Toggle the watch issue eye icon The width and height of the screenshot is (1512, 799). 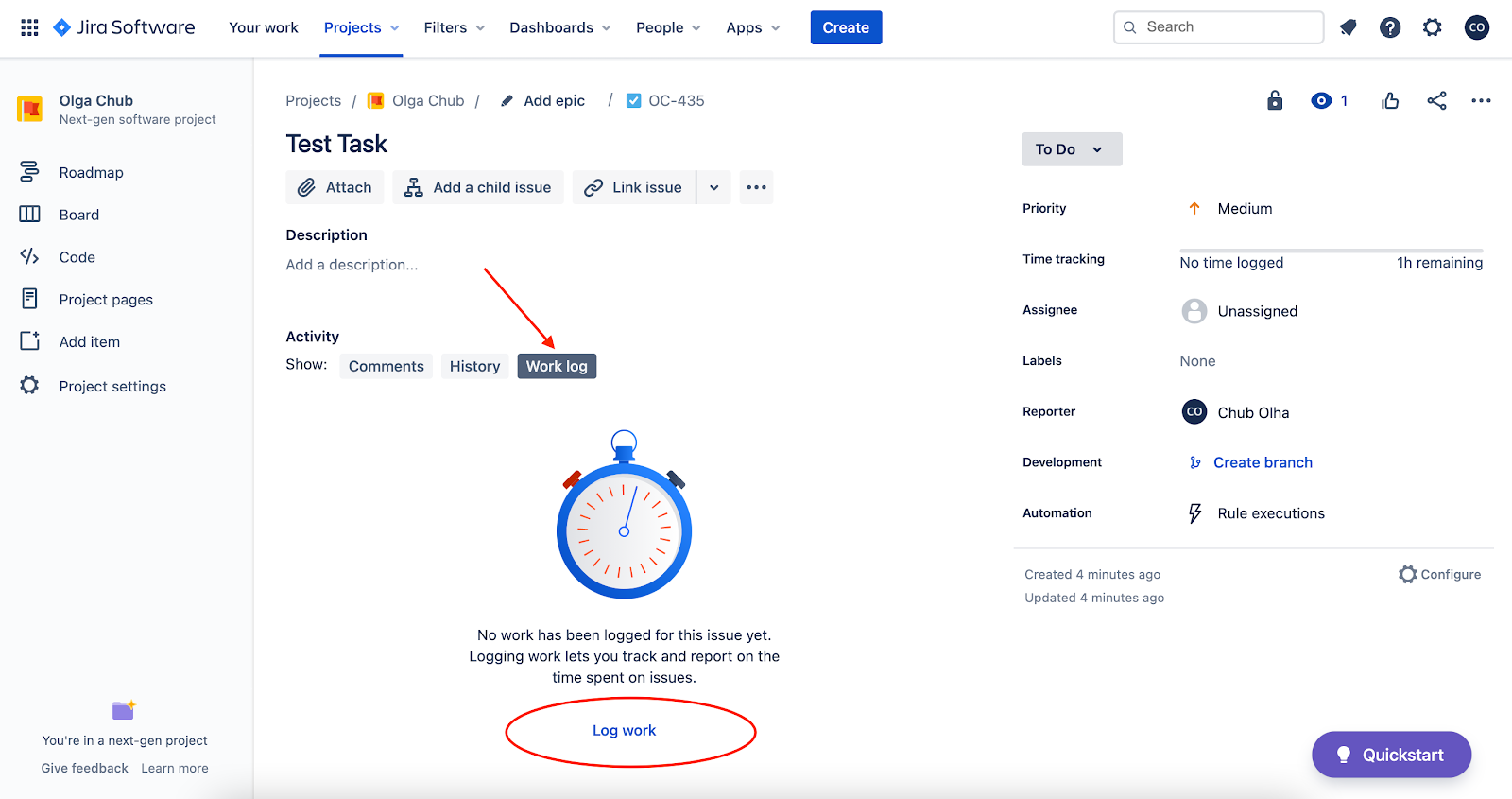1321,100
